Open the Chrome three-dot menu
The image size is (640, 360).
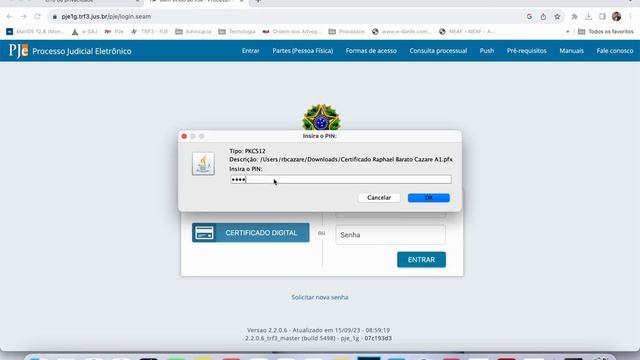[x=631, y=16]
